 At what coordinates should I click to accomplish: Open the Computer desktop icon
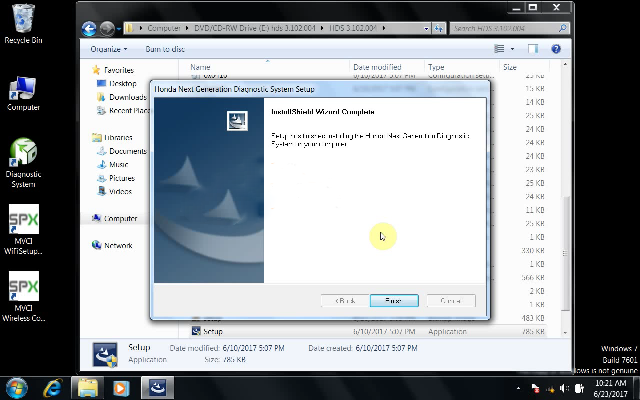point(23,93)
